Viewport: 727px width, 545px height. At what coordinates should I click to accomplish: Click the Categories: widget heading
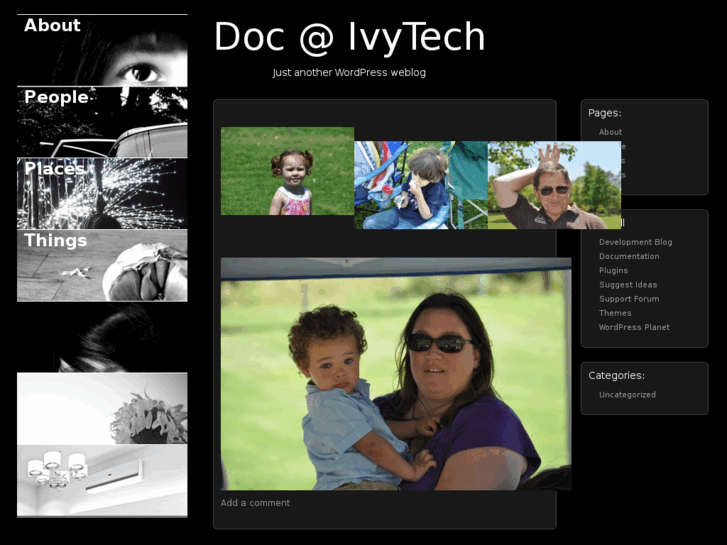(x=616, y=375)
